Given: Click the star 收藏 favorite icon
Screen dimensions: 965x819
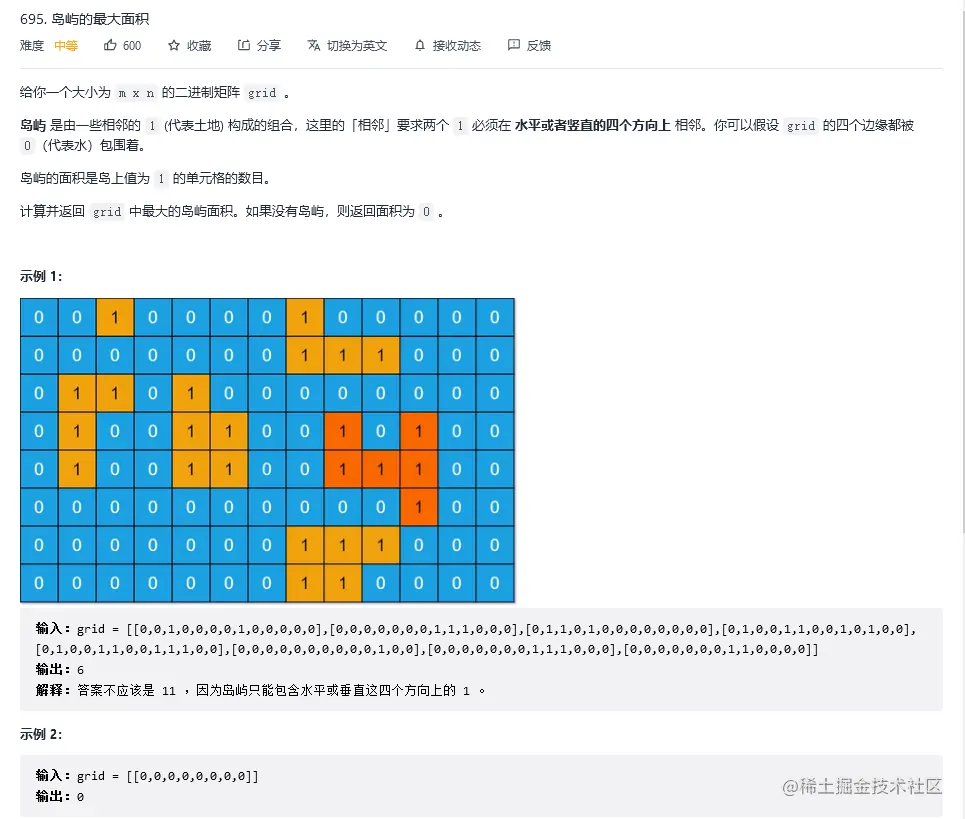Looking at the screenshot, I should (174, 46).
